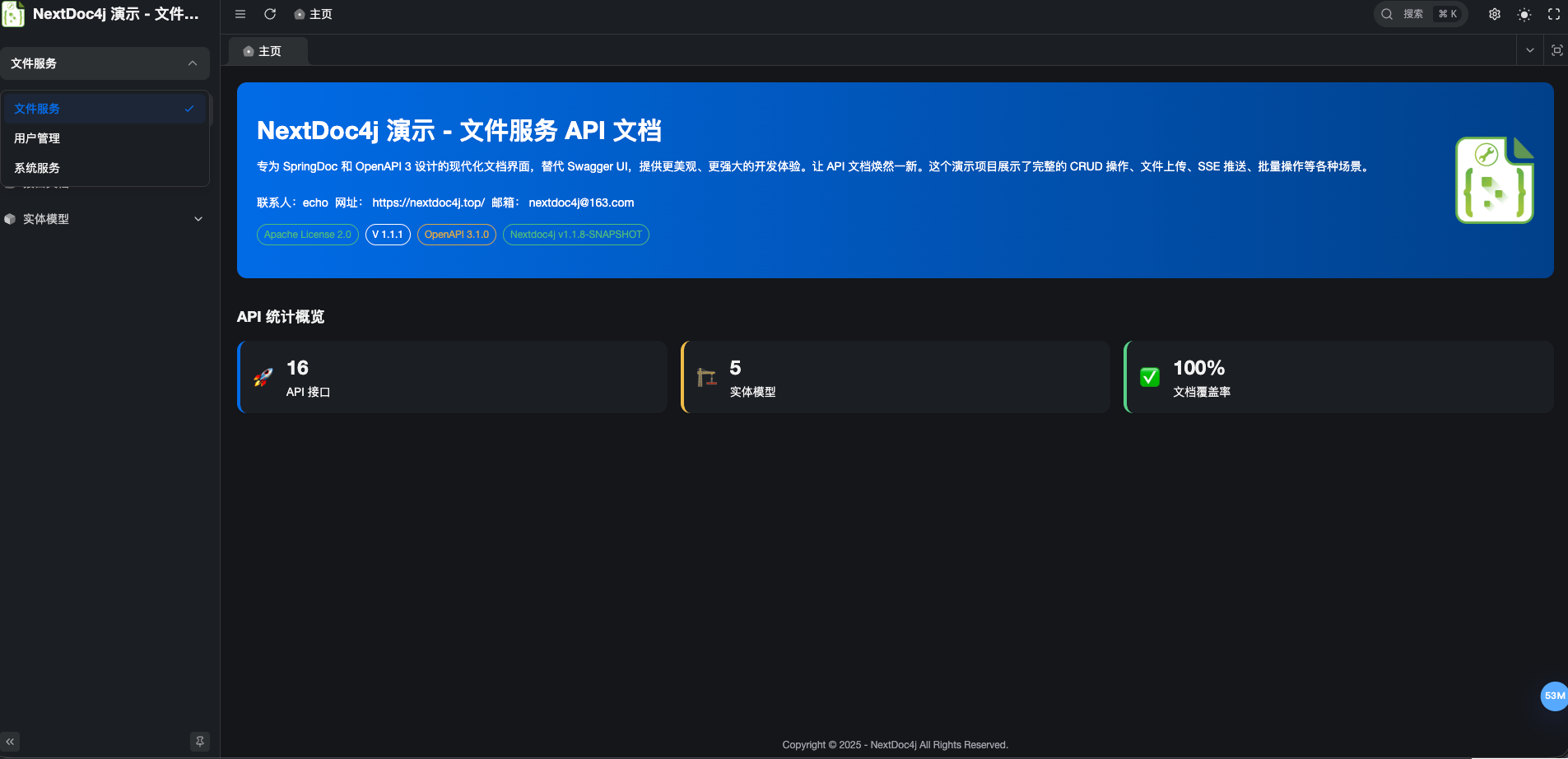Switch to the 主页 tab
Viewport: 1568px width, 759px height.
click(x=268, y=50)
